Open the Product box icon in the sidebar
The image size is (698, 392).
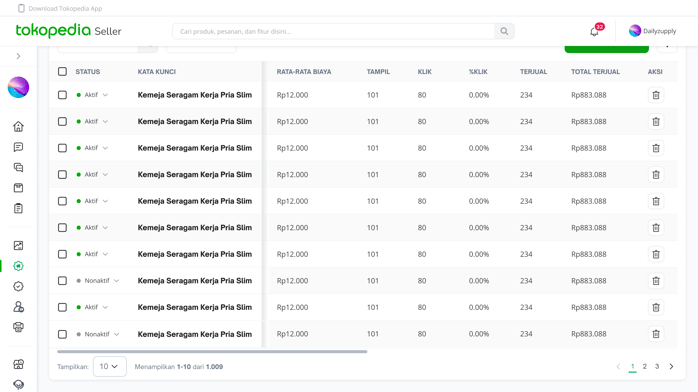coord(18,188)
